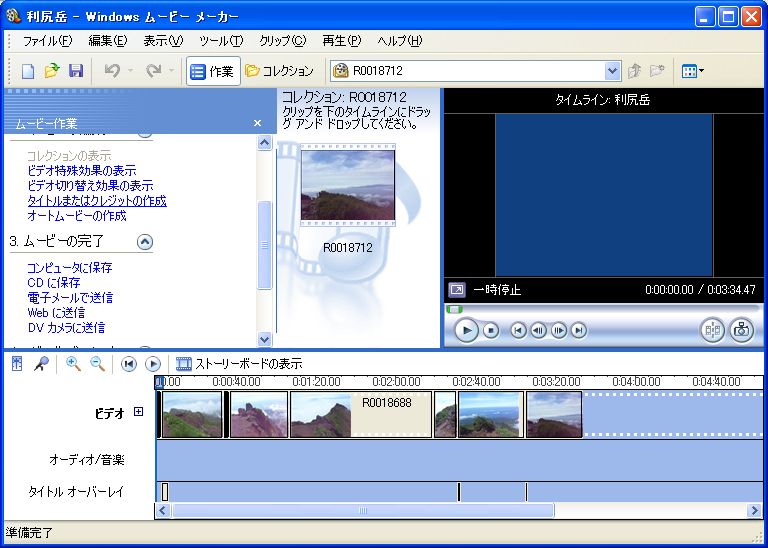Zoom in on the timeline
Image resolution: width=768 pixels, height=548 pixels.
(x=73, y=364)
